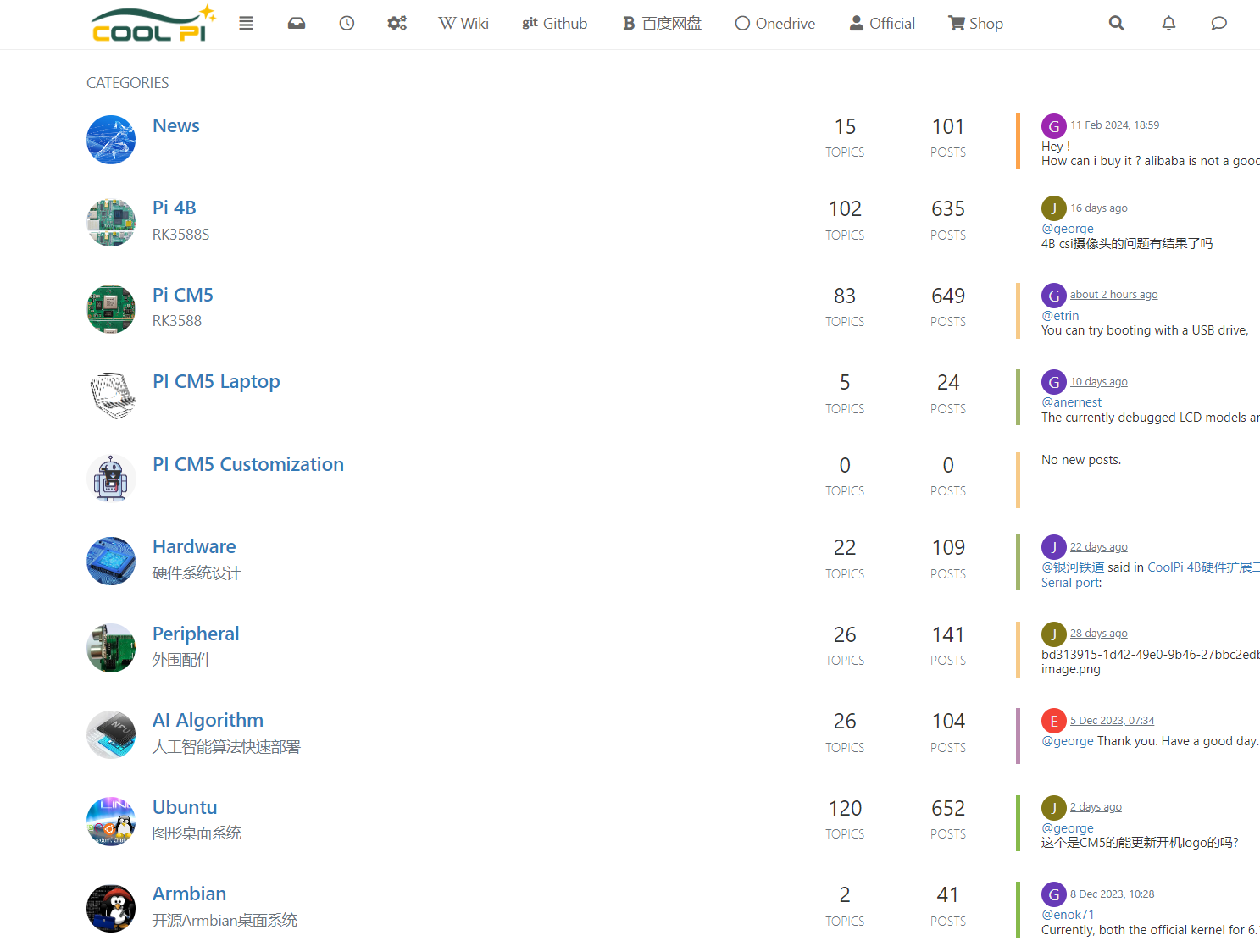Open the gears icon in navbar
Viewport: 1260px width, 952px height.
(397, 24)
